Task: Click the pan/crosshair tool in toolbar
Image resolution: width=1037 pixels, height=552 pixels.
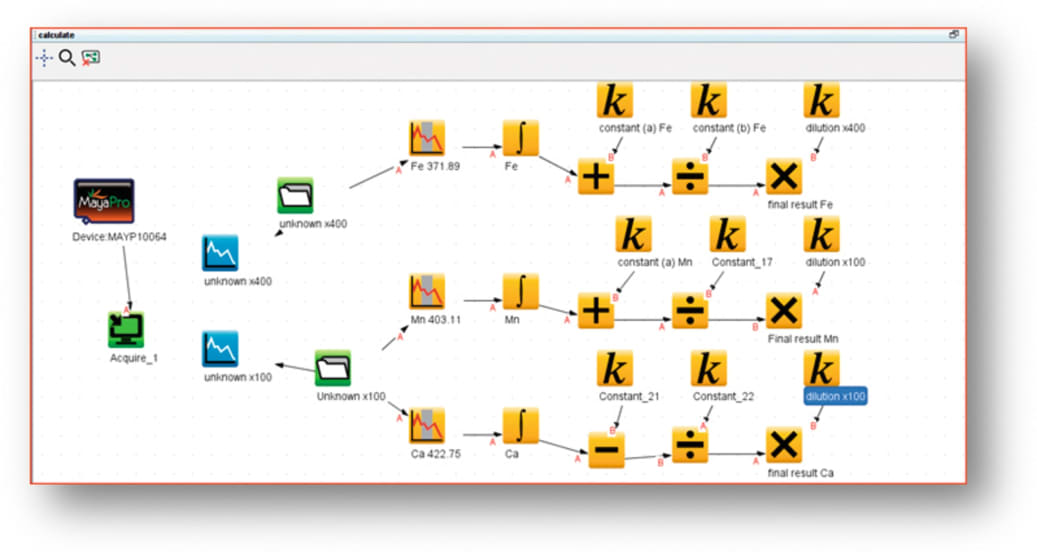Action: pos(44,58)
